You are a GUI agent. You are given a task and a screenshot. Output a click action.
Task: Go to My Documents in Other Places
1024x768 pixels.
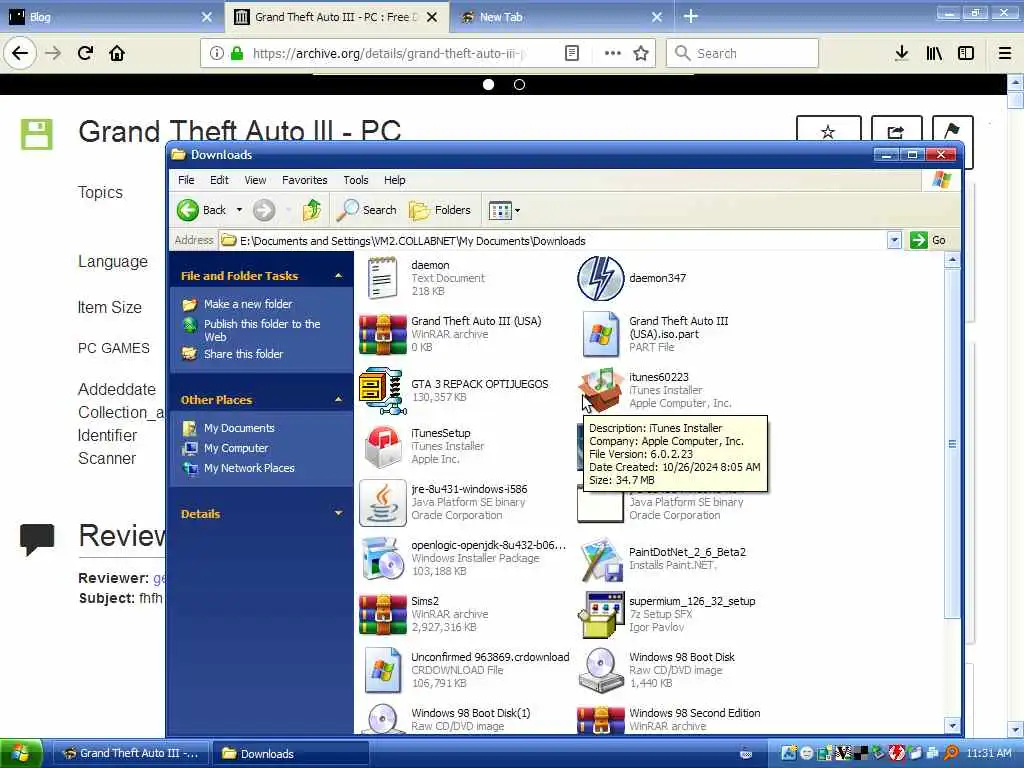[239, 428]
